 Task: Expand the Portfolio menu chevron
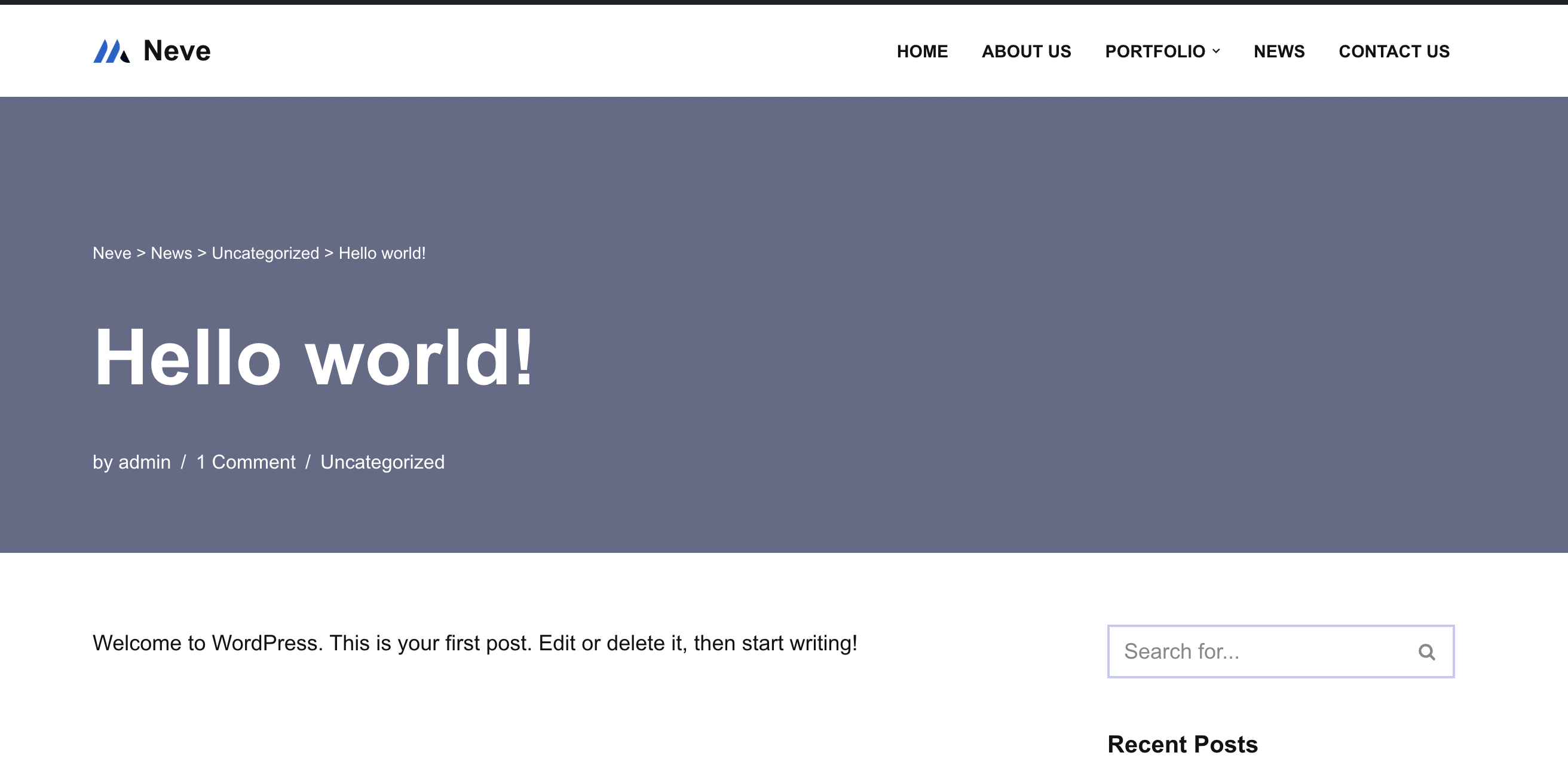pyautogui.click(x=1215, y=51)
